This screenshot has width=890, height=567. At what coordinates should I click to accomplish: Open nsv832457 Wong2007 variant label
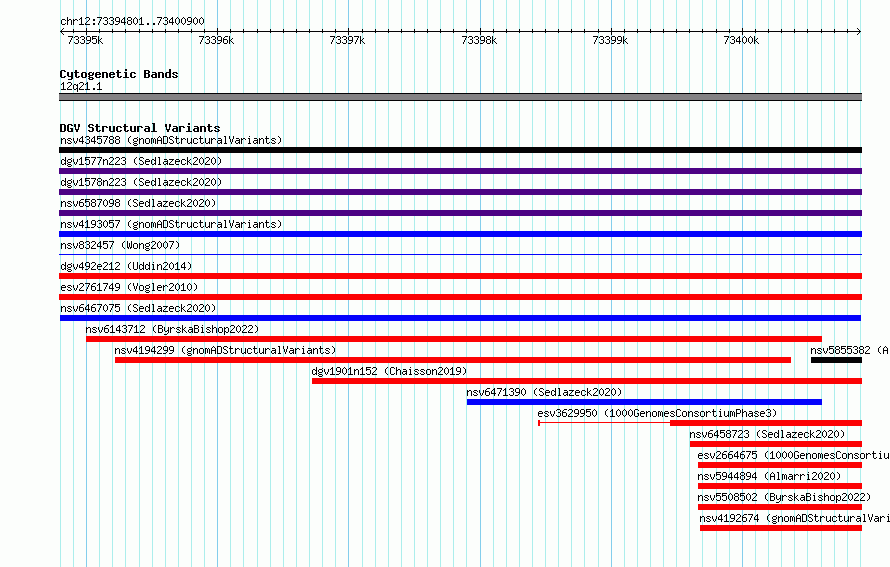120,245
